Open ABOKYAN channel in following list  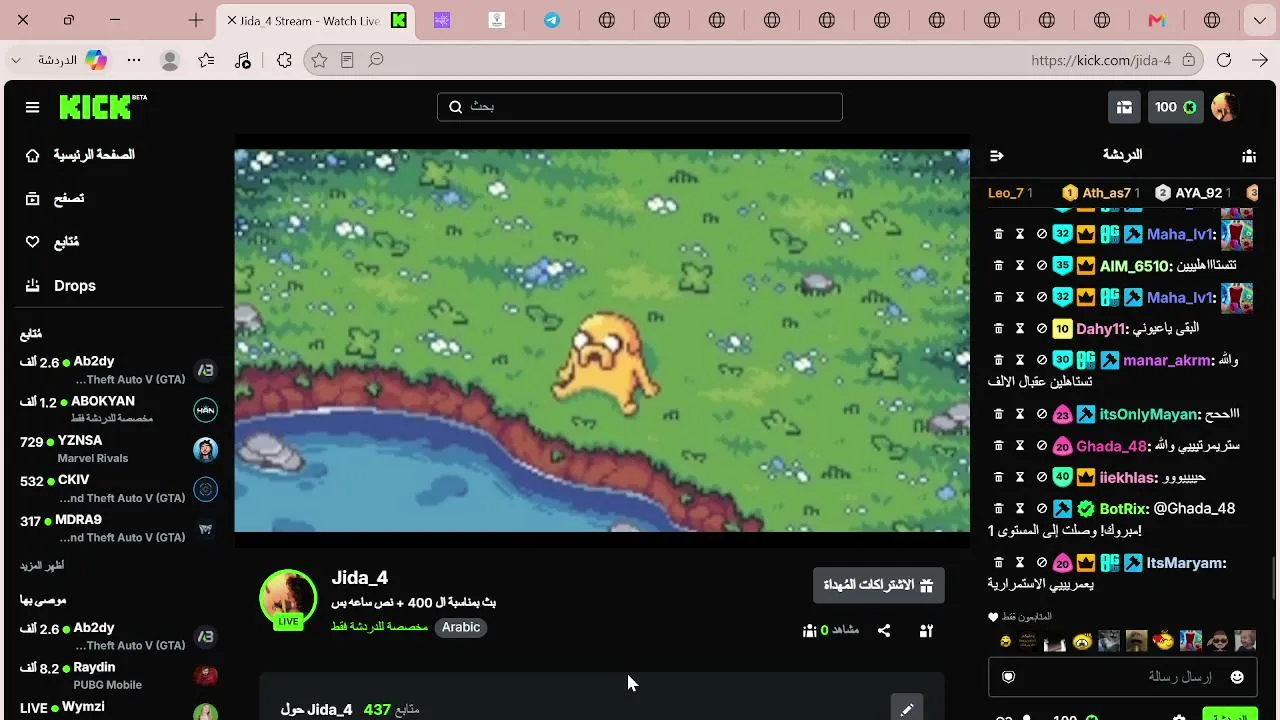(x=118, y=409)
